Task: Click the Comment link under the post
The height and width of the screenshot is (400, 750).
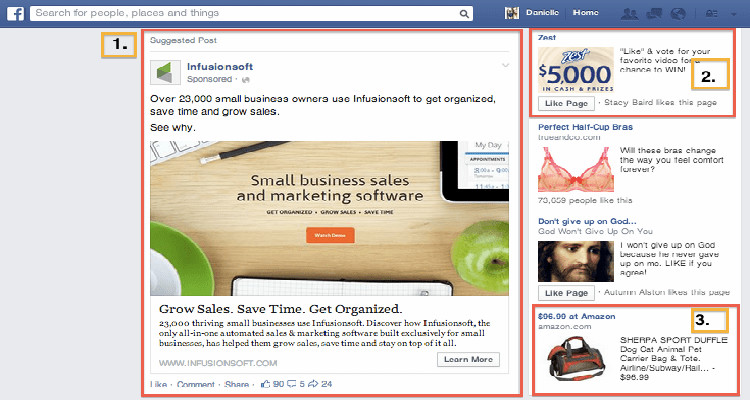Action: coord(196,384)
